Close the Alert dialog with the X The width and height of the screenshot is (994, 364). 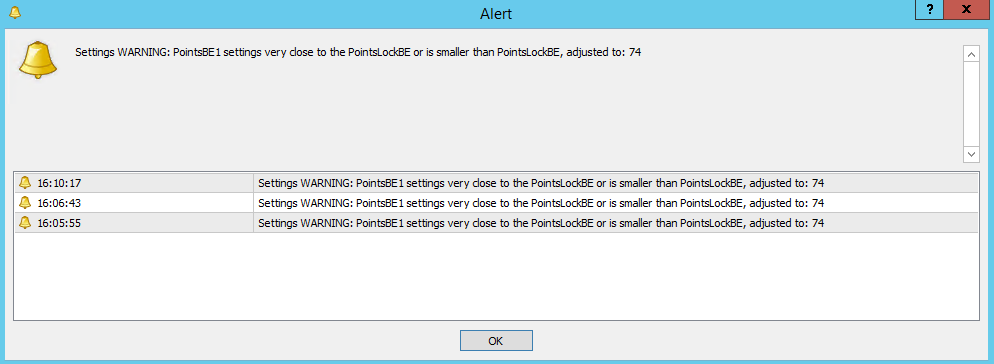coord(967,10)
